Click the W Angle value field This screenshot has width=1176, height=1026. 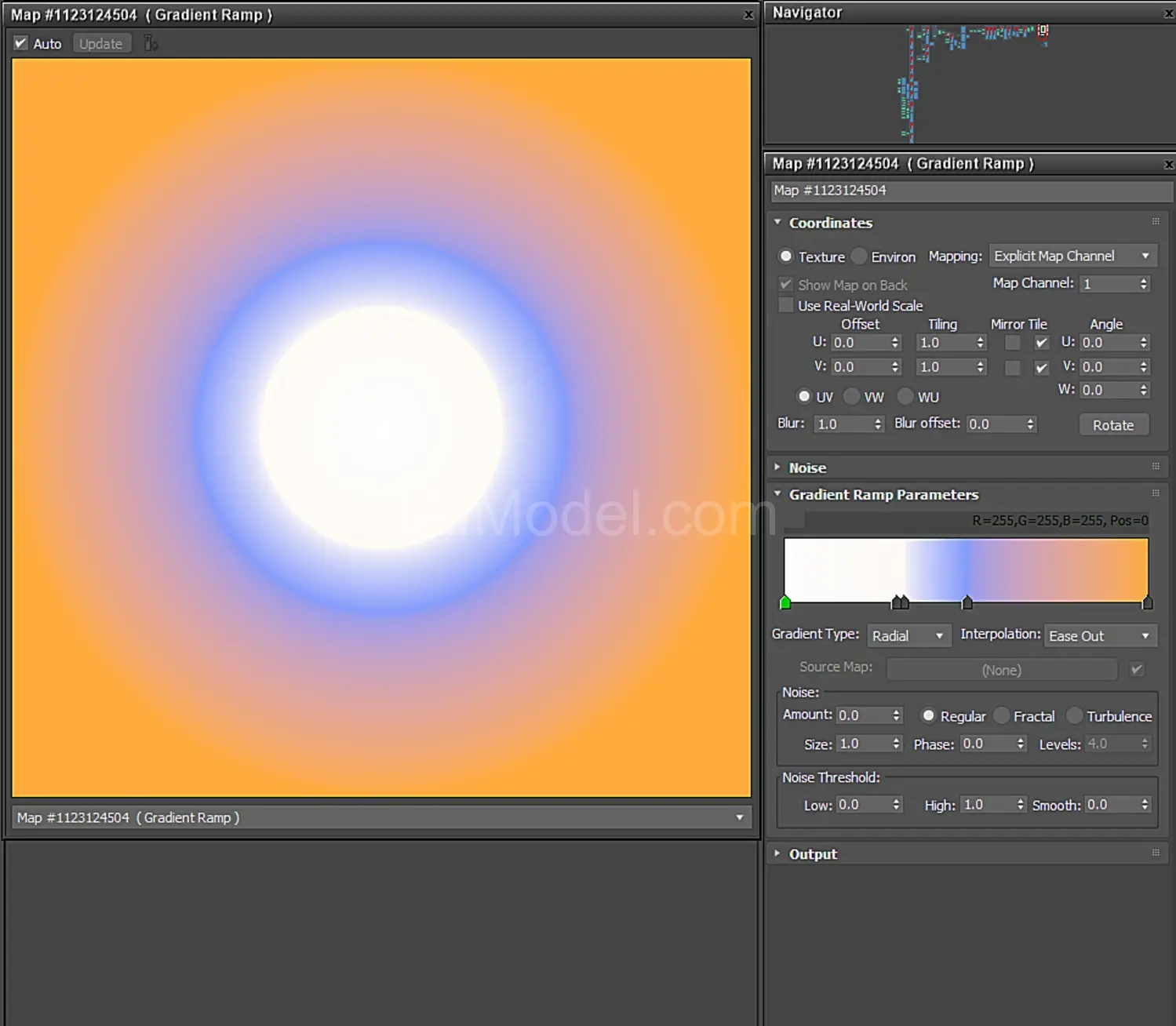pos(1109,390)
